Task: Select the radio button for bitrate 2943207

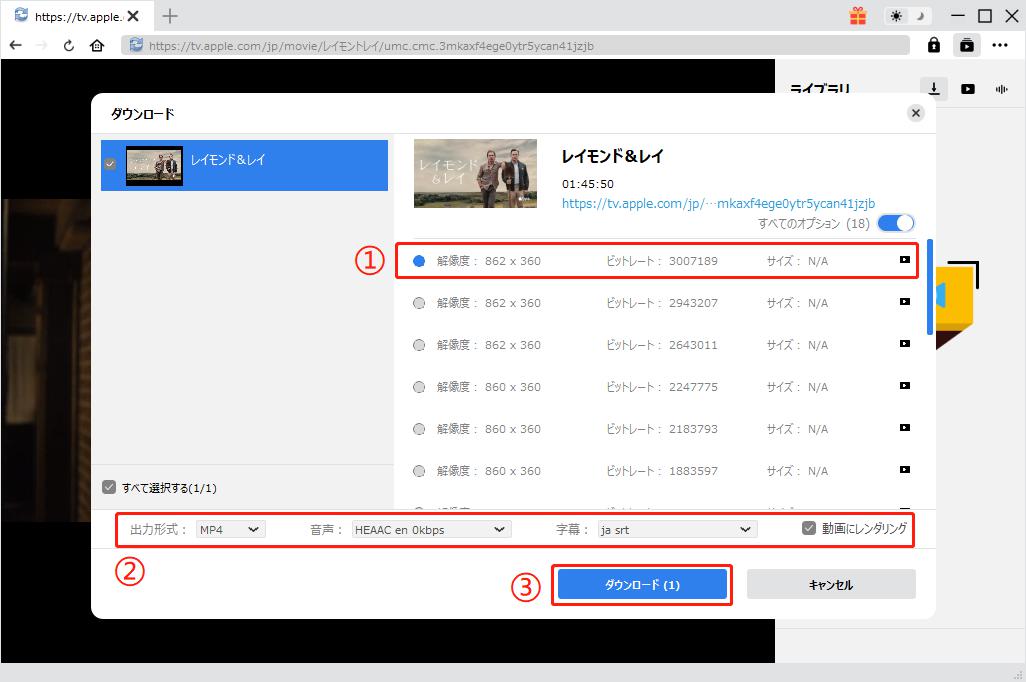Action: click(x=419, y=303)
